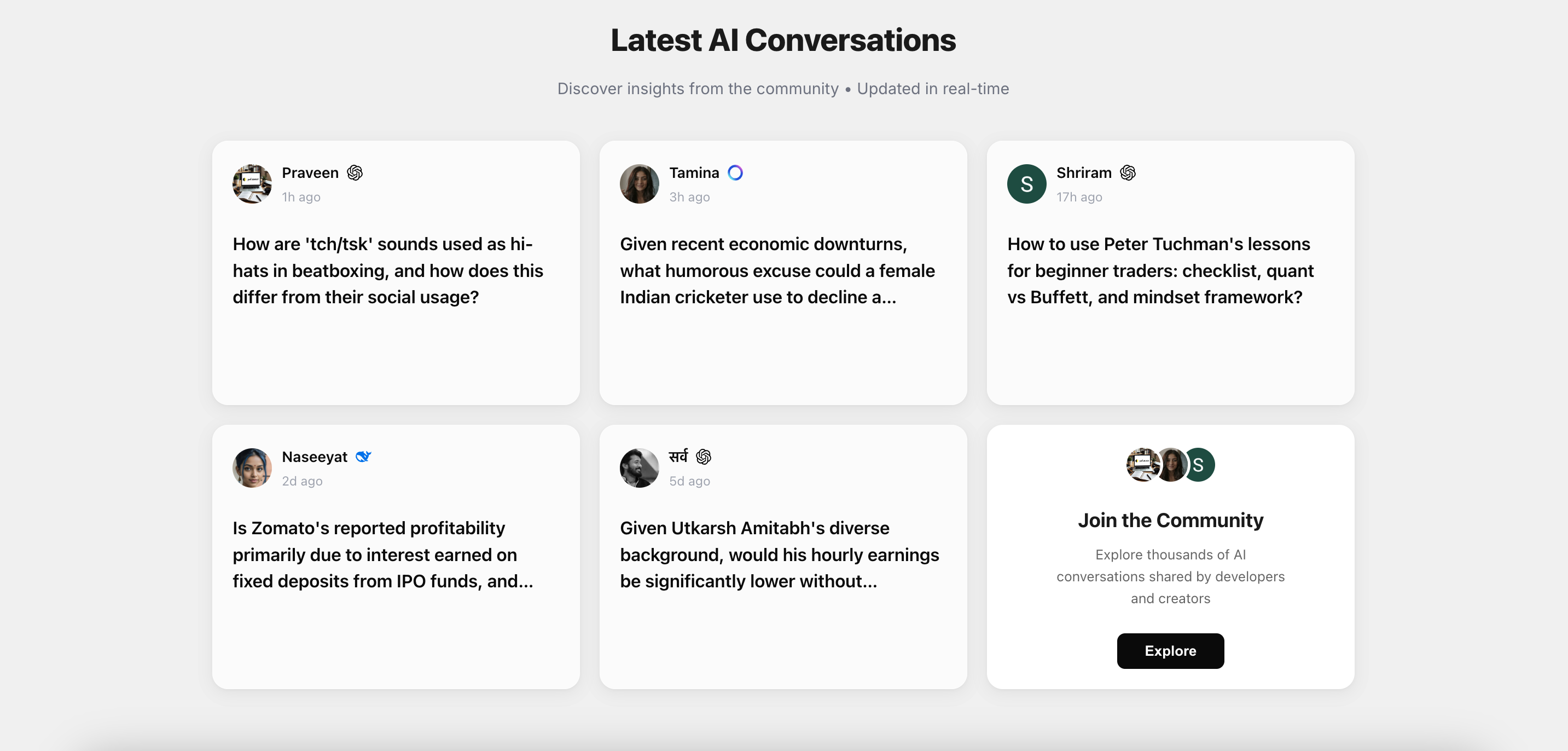The height and width of the screenshot is (751, 1568).
Task: Open the Utkarsh Amitabh earnings conversation
Action: click(779, 554)
